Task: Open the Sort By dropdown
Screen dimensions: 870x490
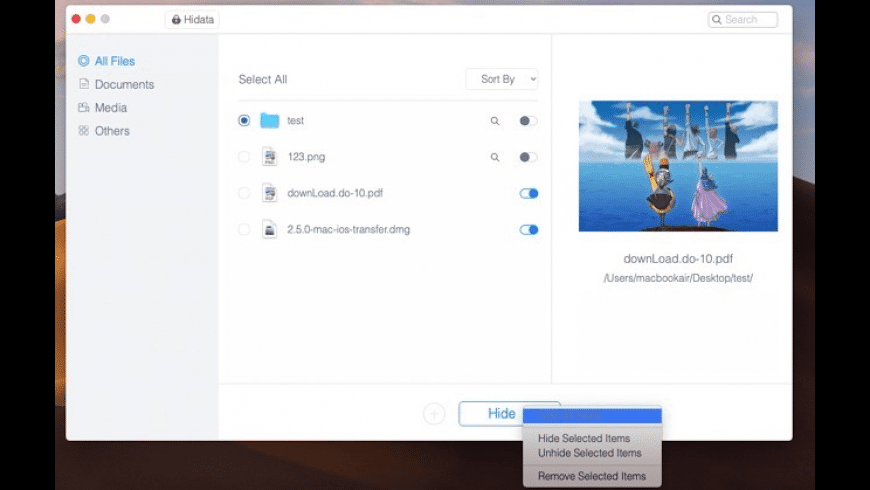Action: click(x=502, y=79)
